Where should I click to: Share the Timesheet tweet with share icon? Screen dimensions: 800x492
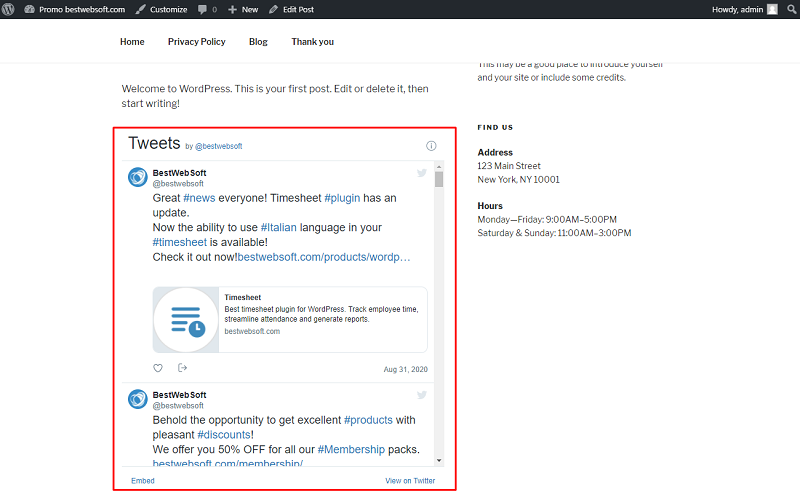tap(183, 368)
